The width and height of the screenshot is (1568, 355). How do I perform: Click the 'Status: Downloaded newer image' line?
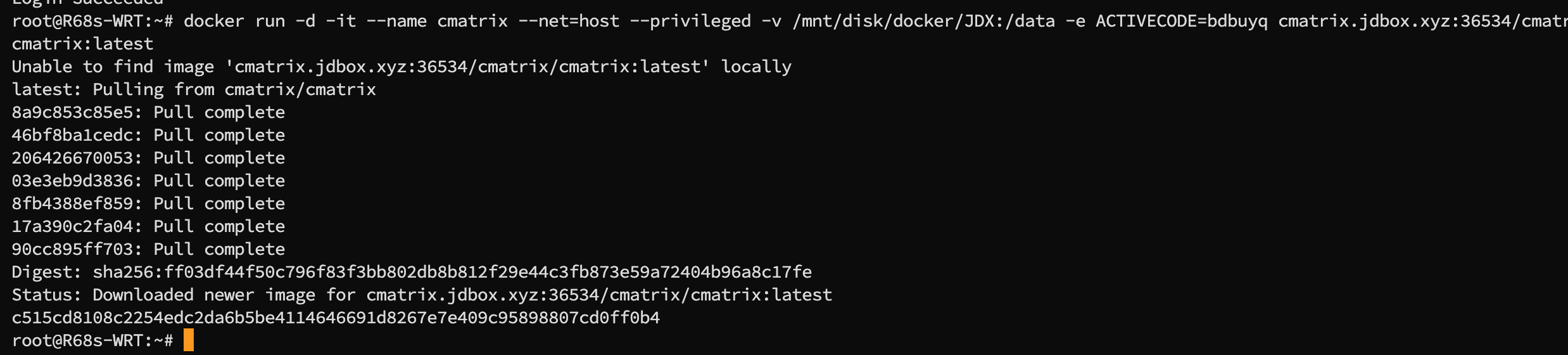(422, 295)
